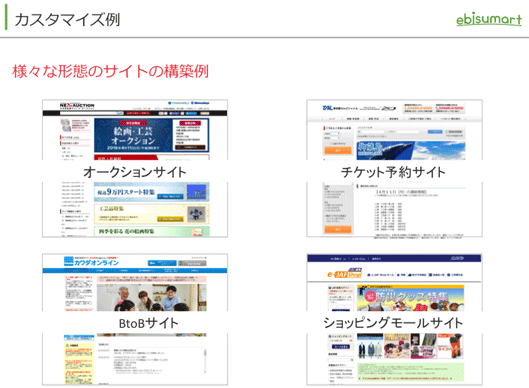
Task: Click the lower orange button in ticket sidebar
Action: coord(338,230)
